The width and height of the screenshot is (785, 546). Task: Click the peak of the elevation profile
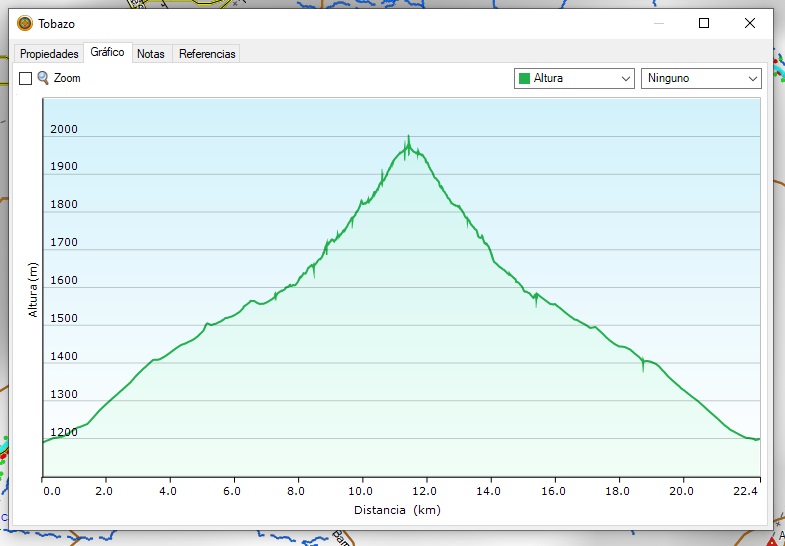[408, 138]
